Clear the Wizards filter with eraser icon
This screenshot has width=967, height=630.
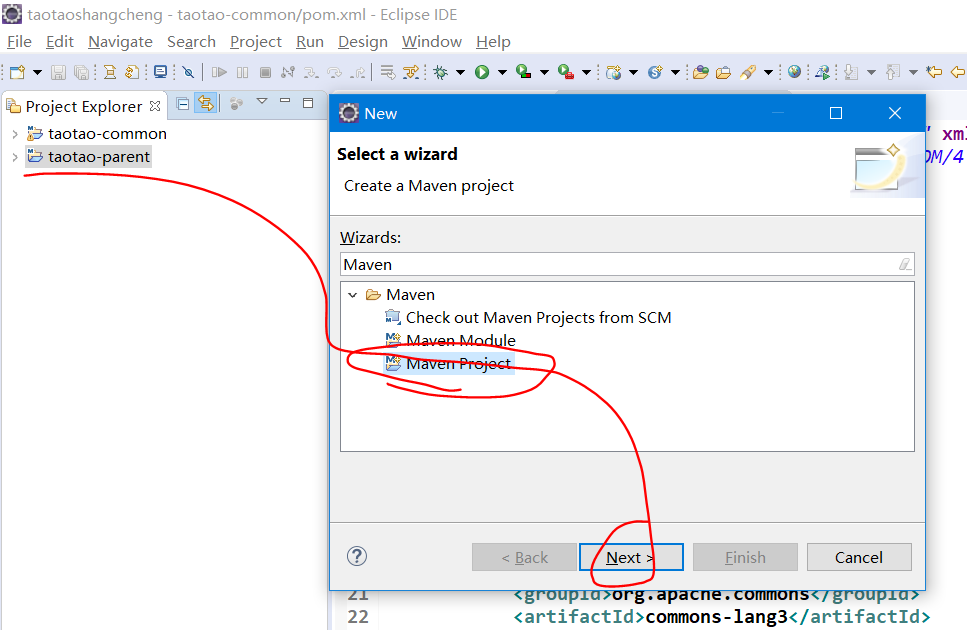[x=904, y=264]
